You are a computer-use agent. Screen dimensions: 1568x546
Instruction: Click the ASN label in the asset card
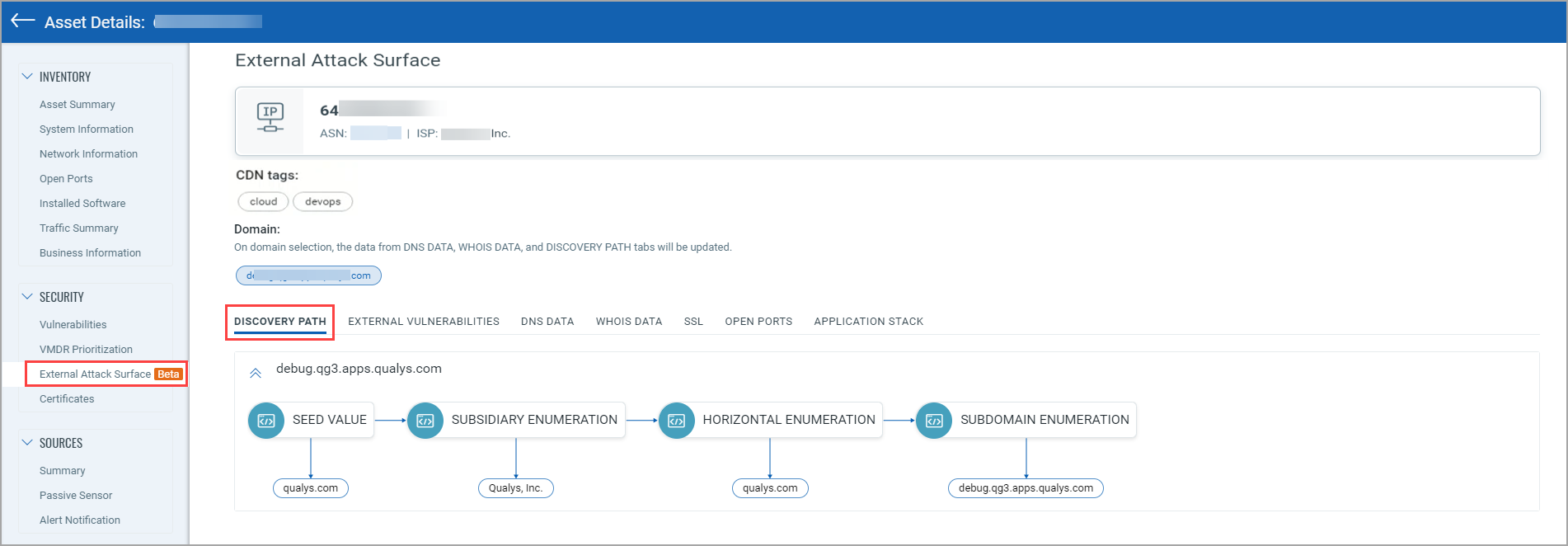[x=333, y=134]
